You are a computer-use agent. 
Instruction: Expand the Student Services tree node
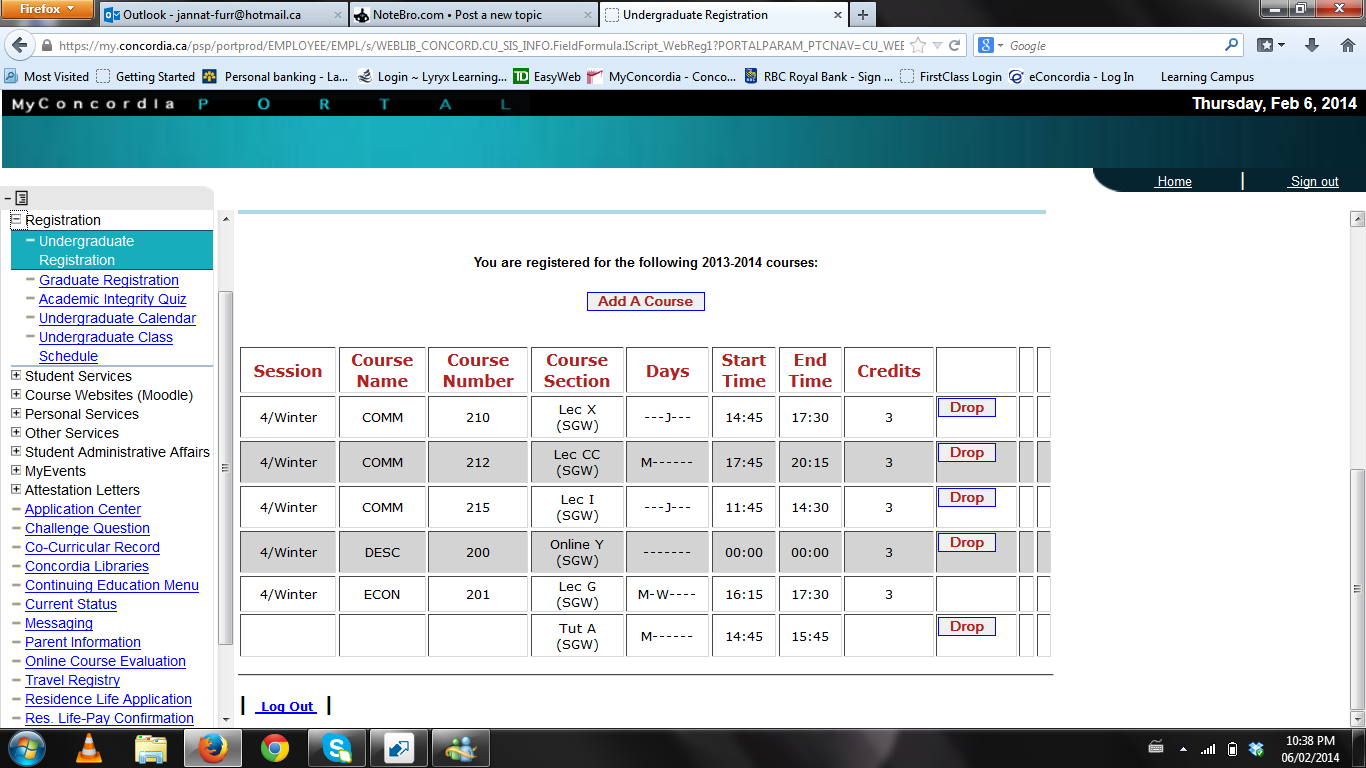pos(16,376)
